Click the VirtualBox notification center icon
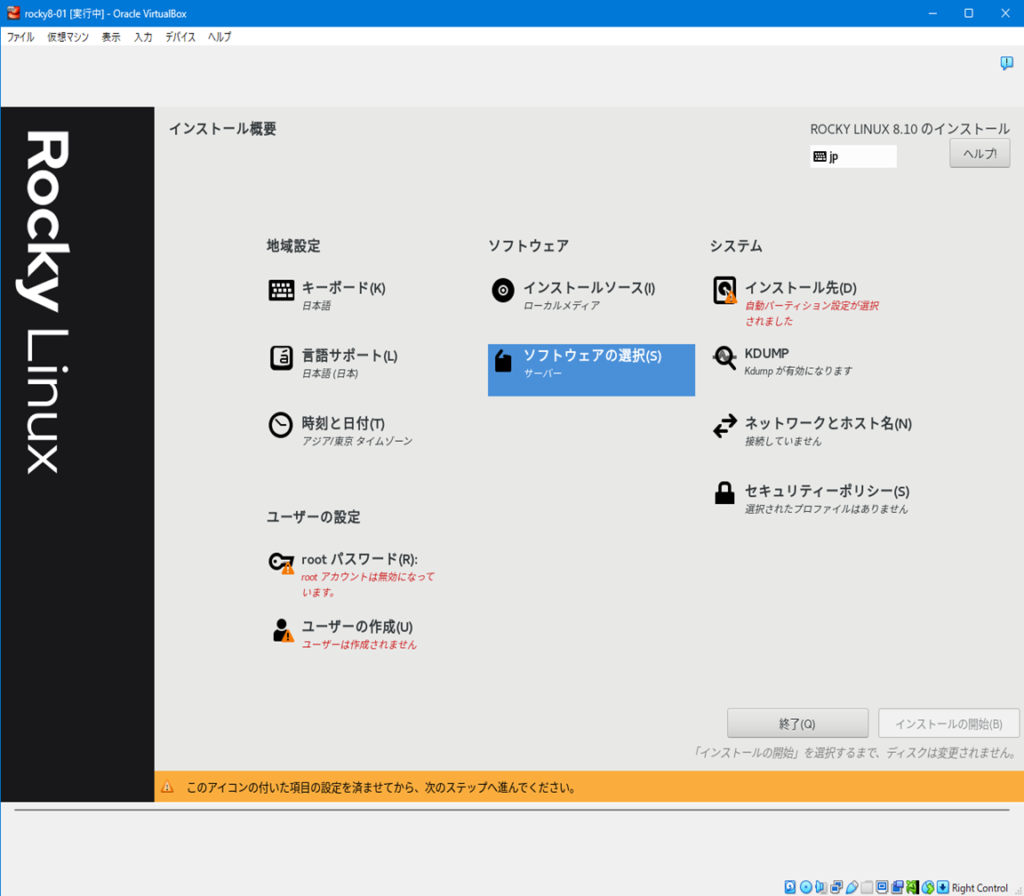This screenshot has width=1024, height=896. [1006, 63]
